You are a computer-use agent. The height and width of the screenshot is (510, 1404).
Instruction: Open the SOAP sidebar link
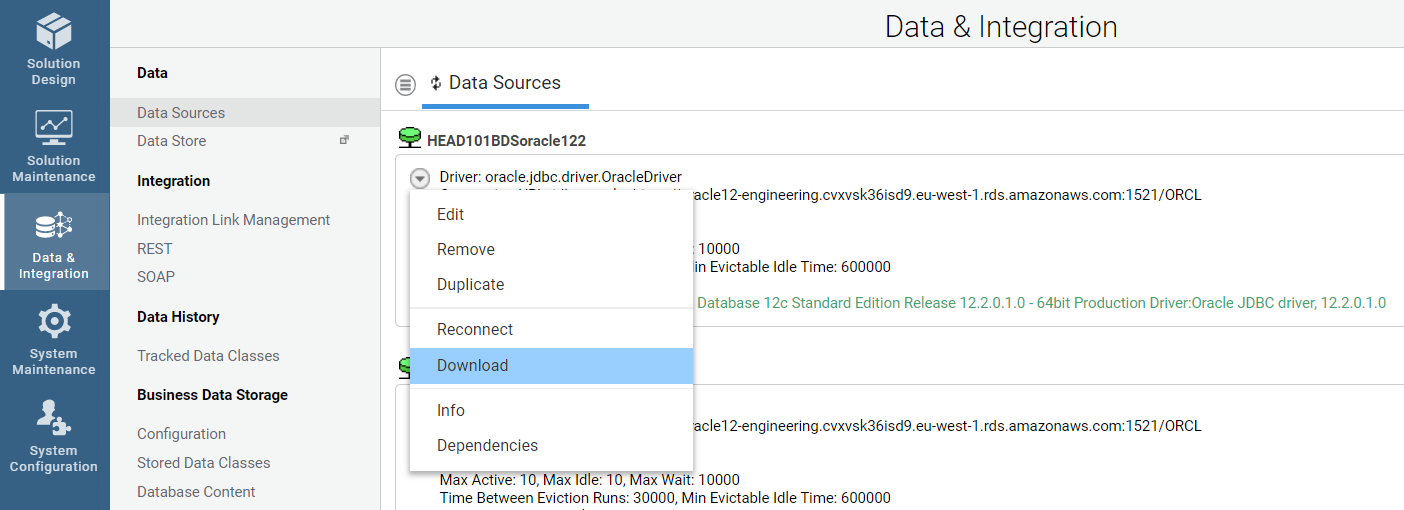(x=156, y=277)
